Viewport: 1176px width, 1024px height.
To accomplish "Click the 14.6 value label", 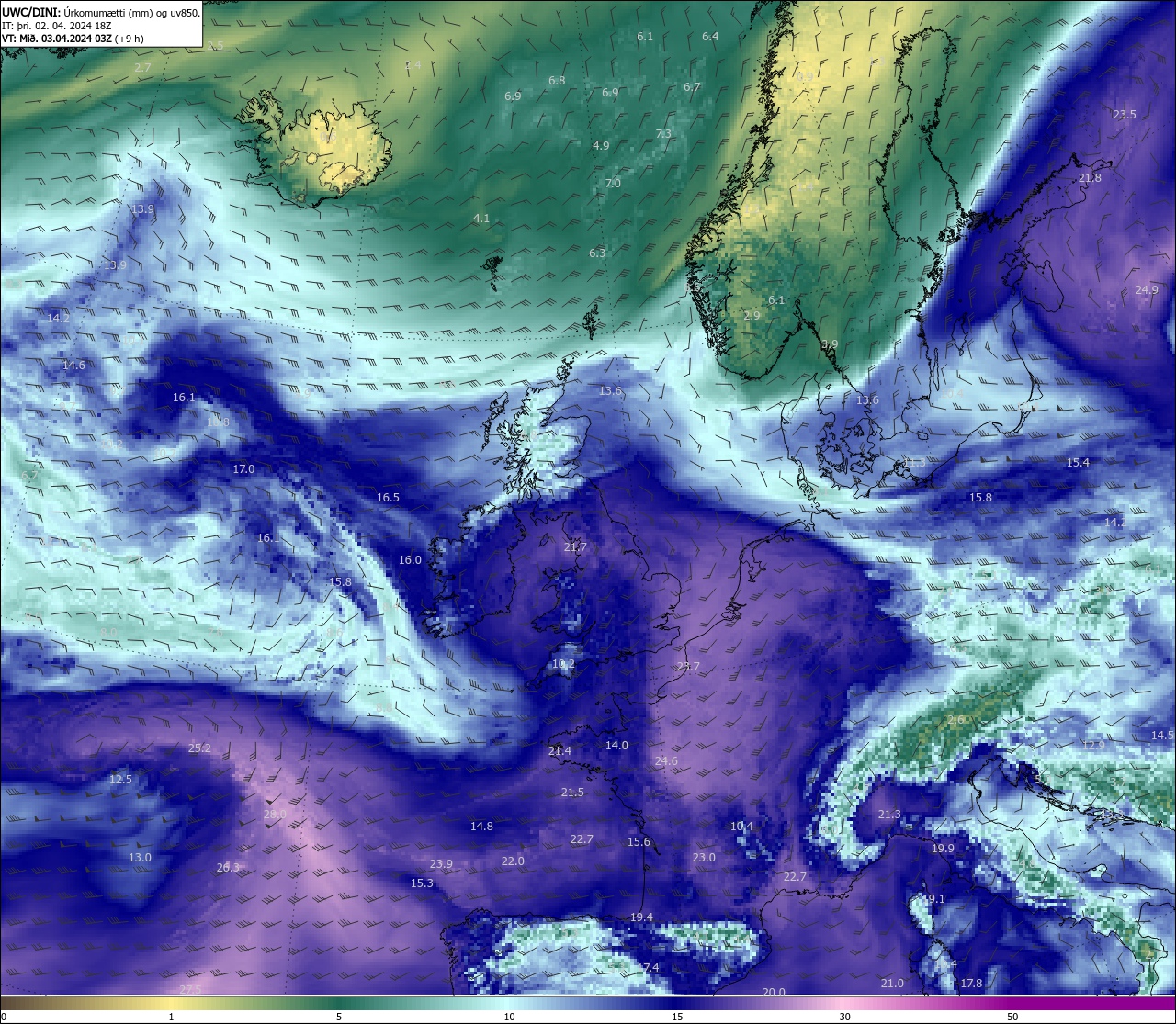I will 73,366.
